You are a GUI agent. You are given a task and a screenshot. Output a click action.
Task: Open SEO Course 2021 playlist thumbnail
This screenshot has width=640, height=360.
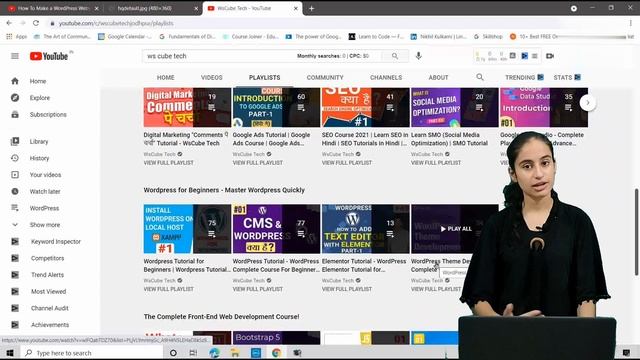365,107
